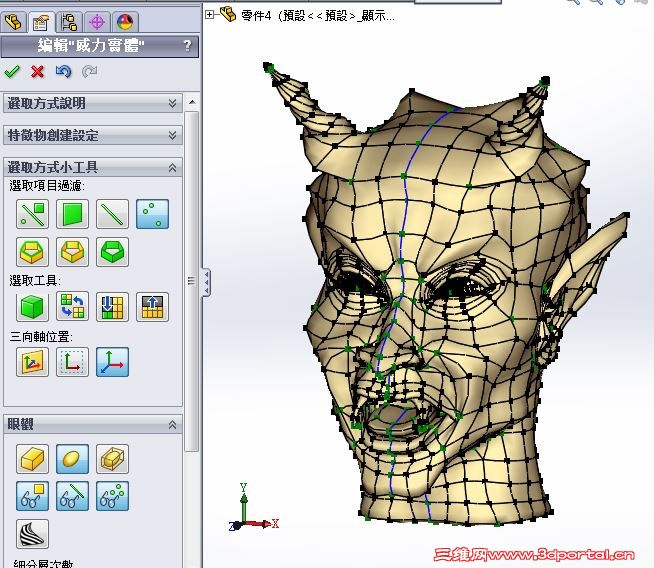Screen dimensions: 654x568
Task: Open the DimXpert manager tab
Action: [97, 22]
